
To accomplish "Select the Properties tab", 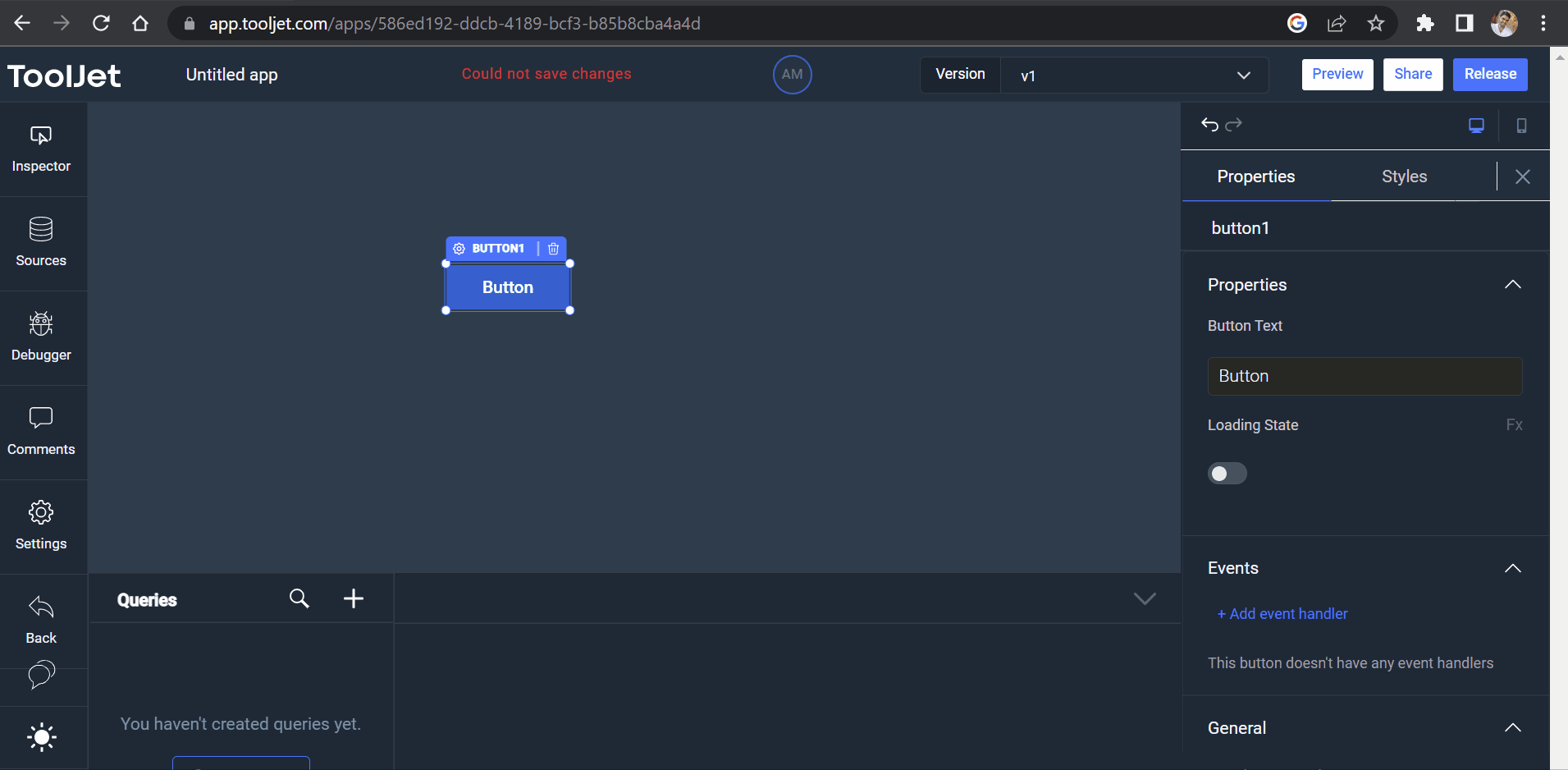I will 1256,176.
